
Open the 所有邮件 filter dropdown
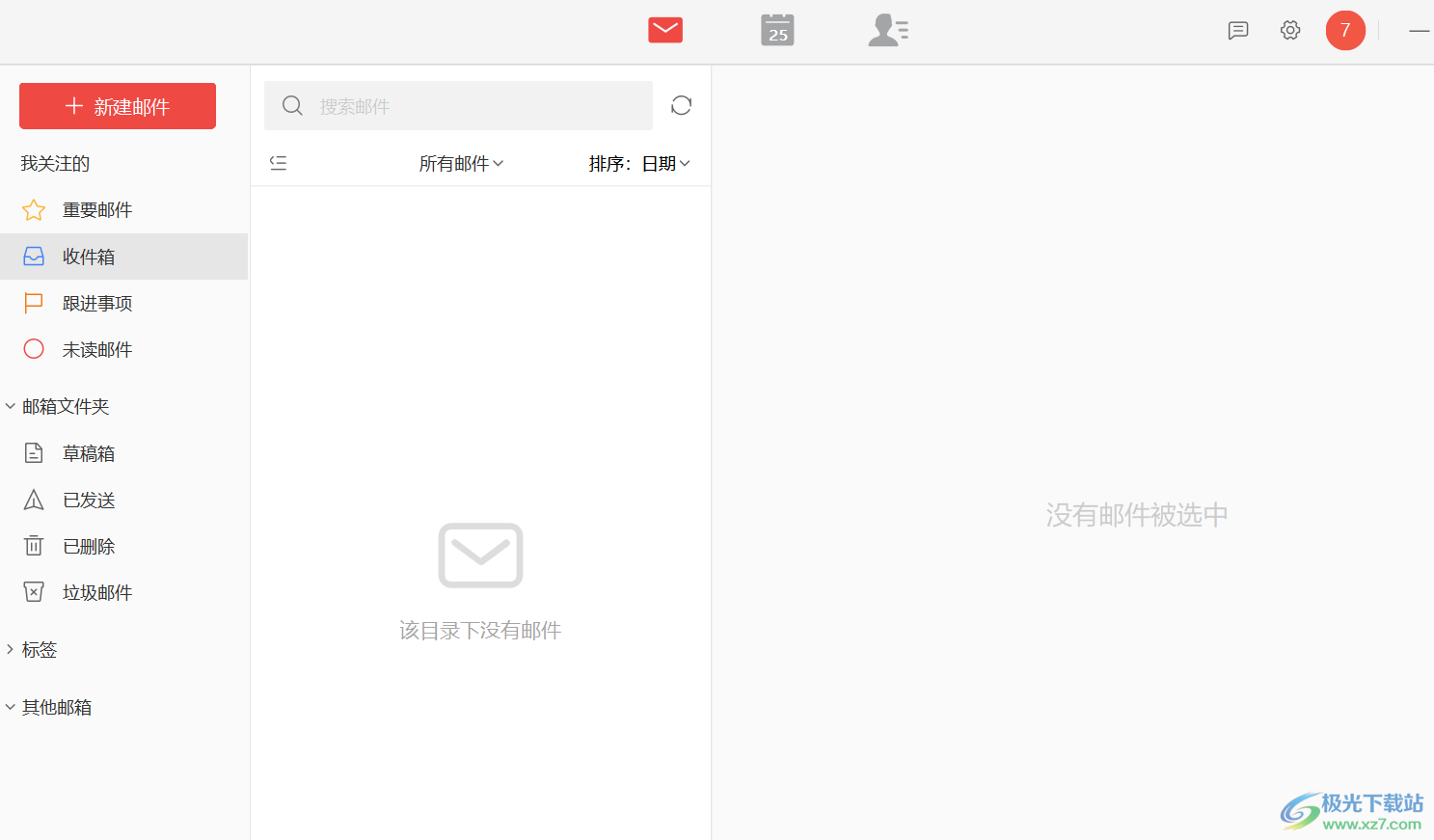[x=461, y=164]
